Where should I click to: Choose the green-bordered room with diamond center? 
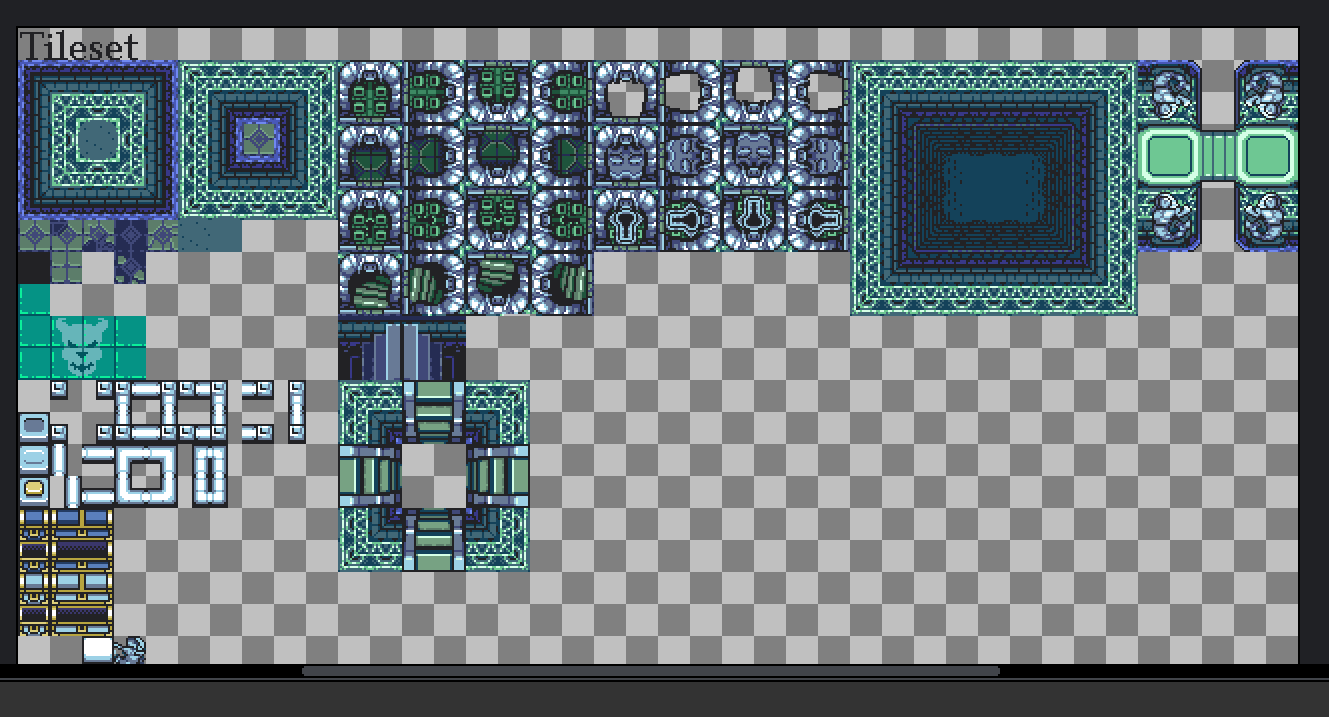point(258,140)
